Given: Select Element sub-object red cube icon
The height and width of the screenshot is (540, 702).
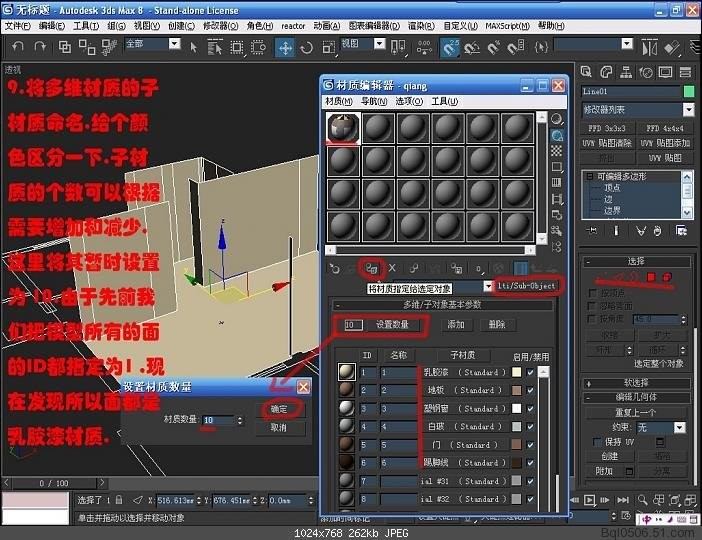Looking at the screenshot, I should 667,277.
